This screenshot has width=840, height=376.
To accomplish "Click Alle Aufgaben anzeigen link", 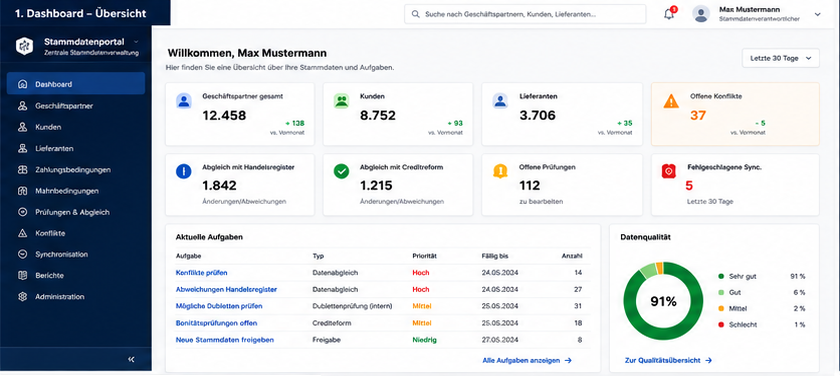I will (527, 360).
